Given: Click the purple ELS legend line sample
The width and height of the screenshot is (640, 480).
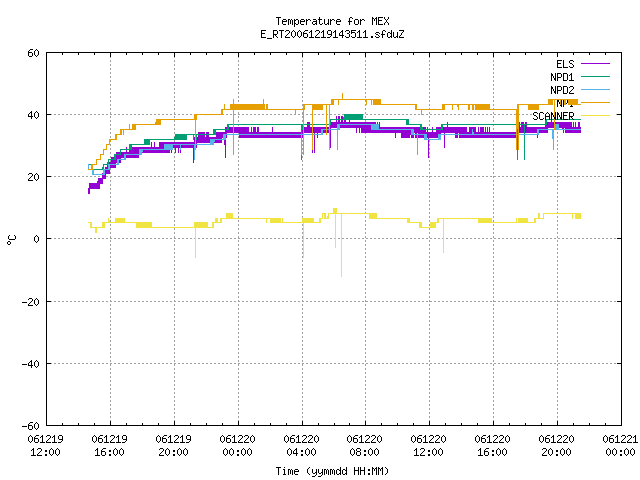Looking at the screenshot, I should pyautogui.click(x=595, y=64).
